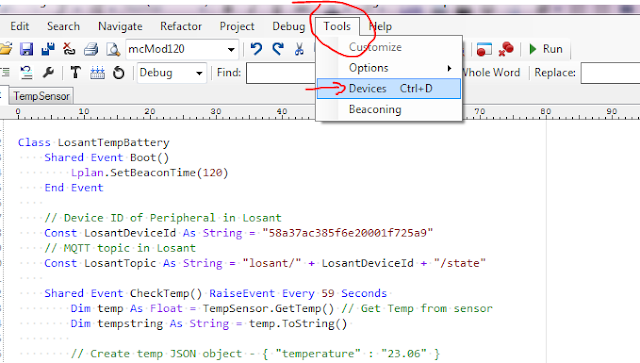Viewport: 640px width, 363px height.
Task: Click the wrench settings icon
Action: [x=48, y=73]
